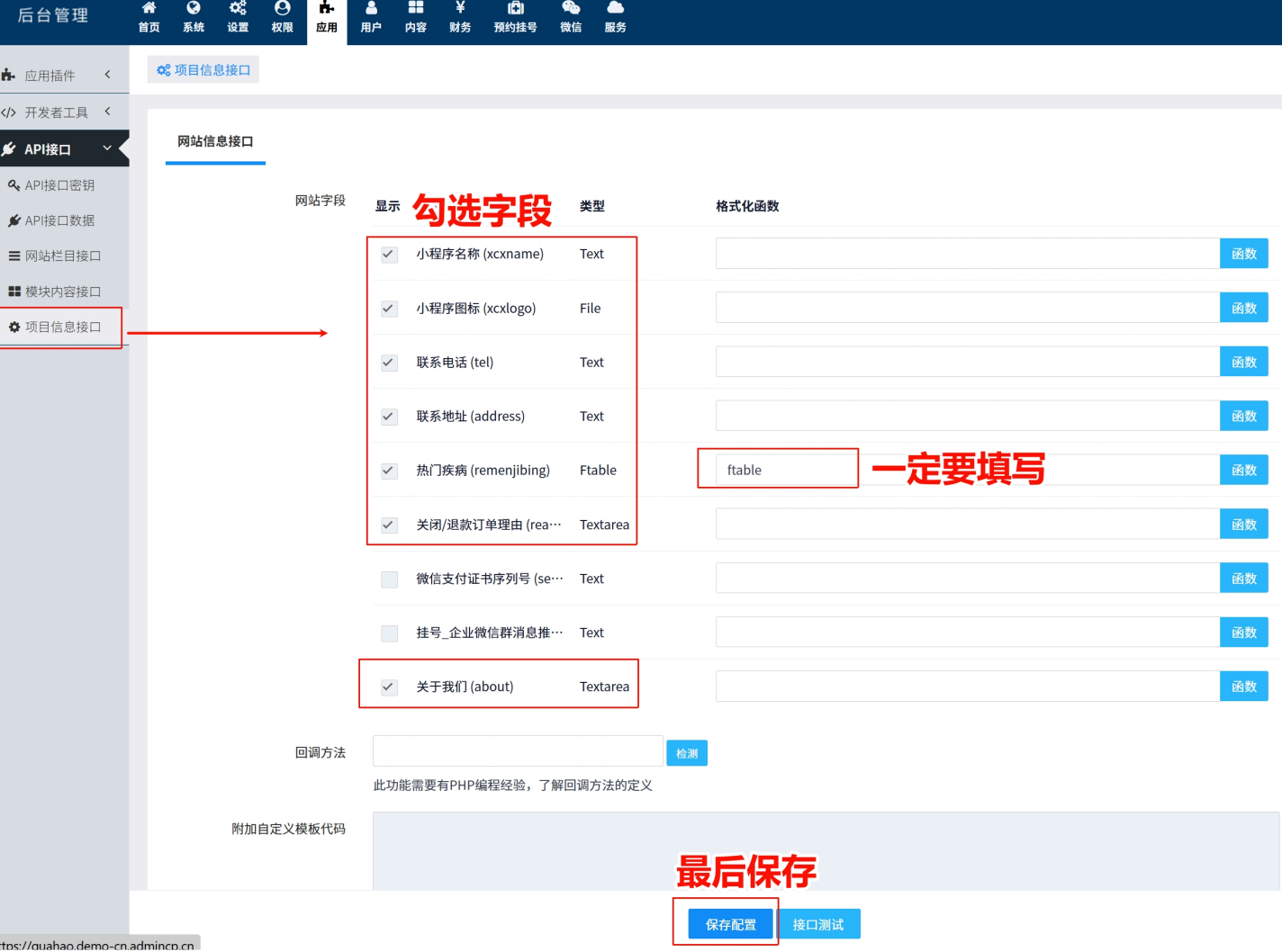The image size is (1282, 952).
Task: Open the 服务 cloud icon menu
Action: point(615,17)
